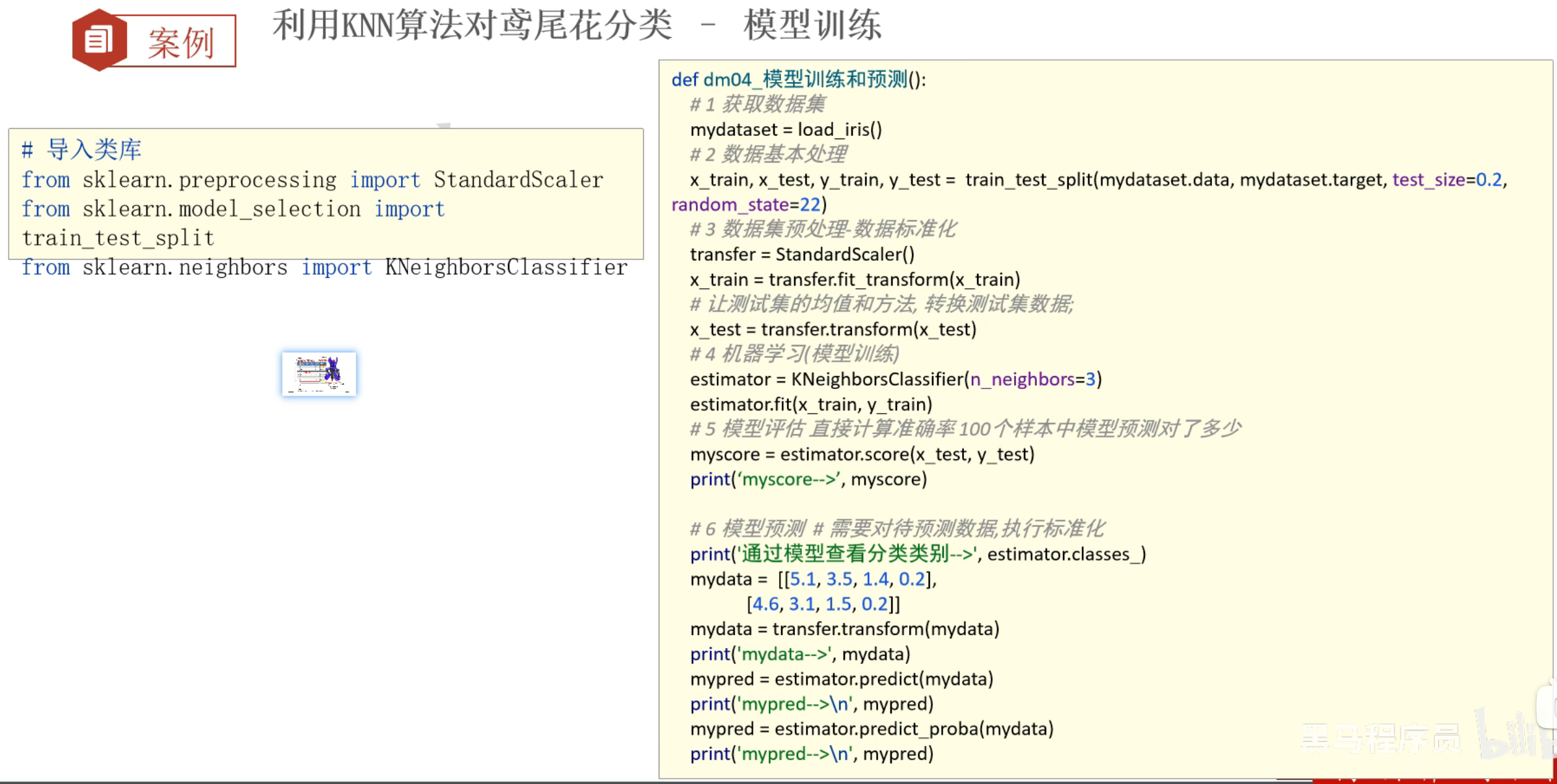Click the slide title 利用KNN算法对鸢尾花分类

[x=472, y=26]
